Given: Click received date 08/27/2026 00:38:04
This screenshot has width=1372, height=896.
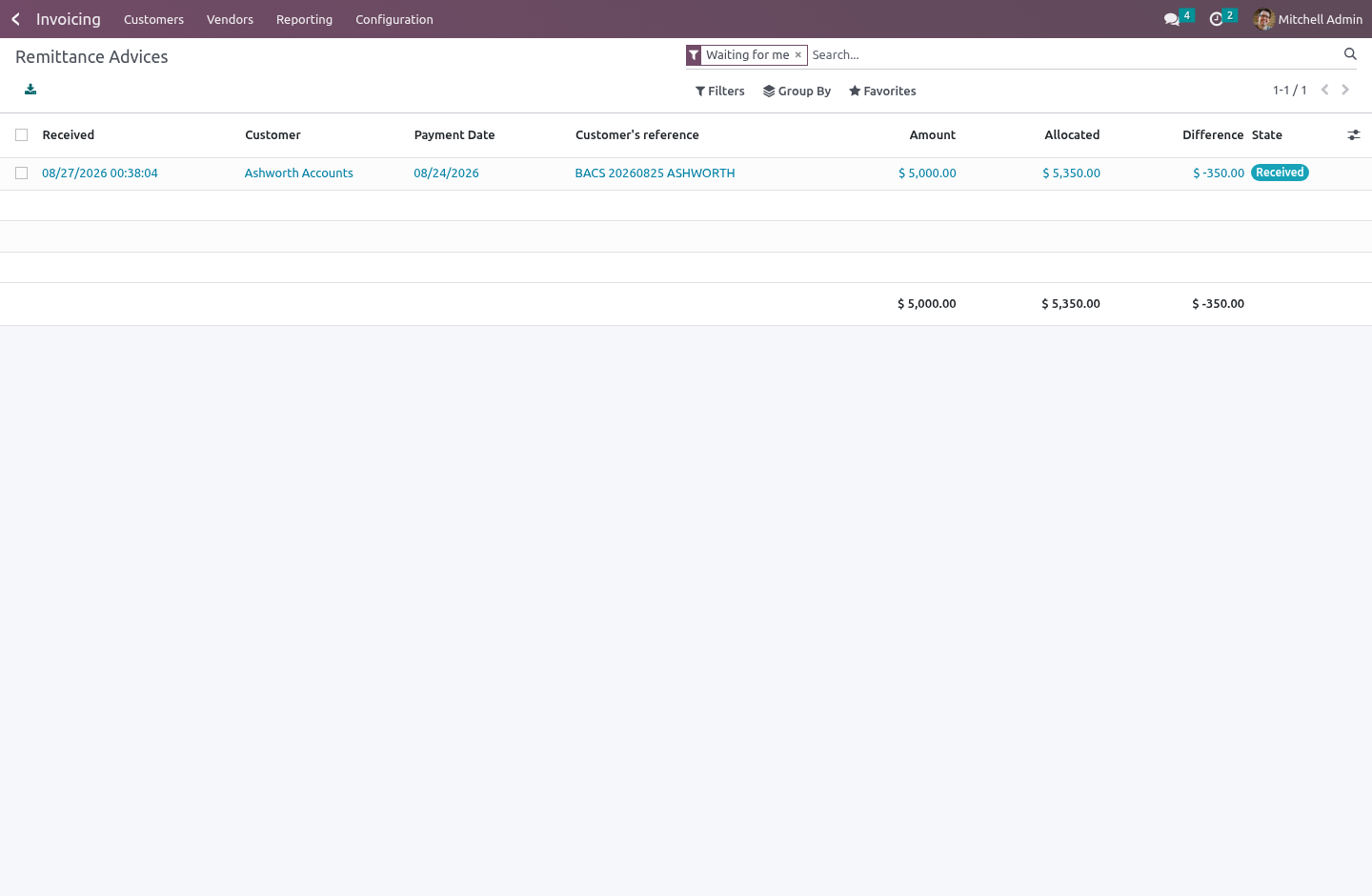Looking at the screenshot, I should coord(100,173).
